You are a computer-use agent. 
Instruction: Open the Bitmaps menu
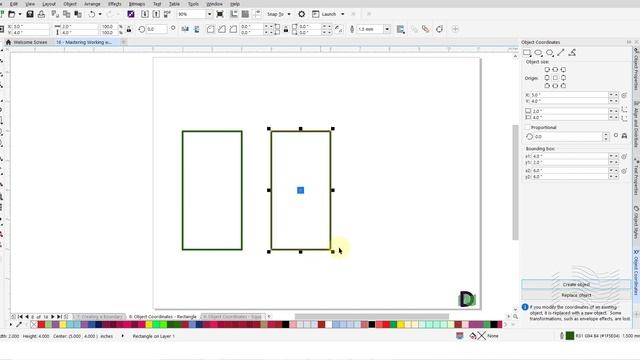pyautogui.click(x=137, y=4)
